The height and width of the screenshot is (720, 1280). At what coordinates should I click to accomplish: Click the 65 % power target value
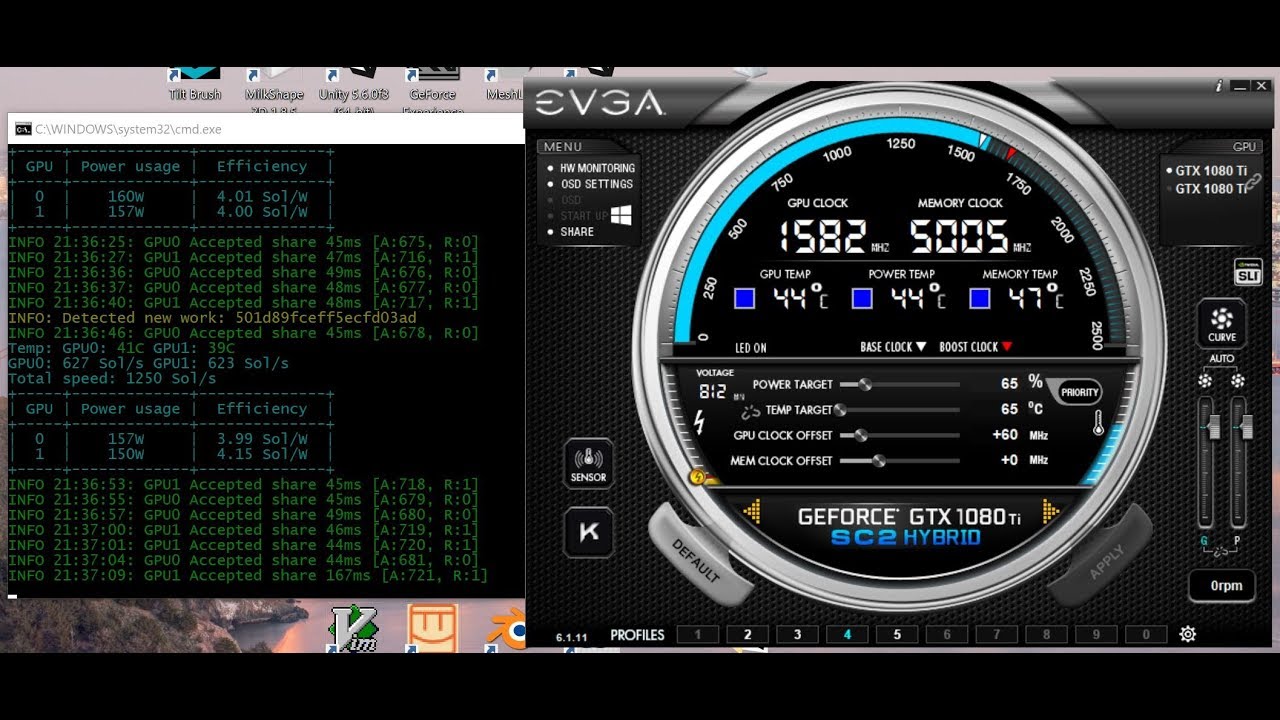[1009, 383]
